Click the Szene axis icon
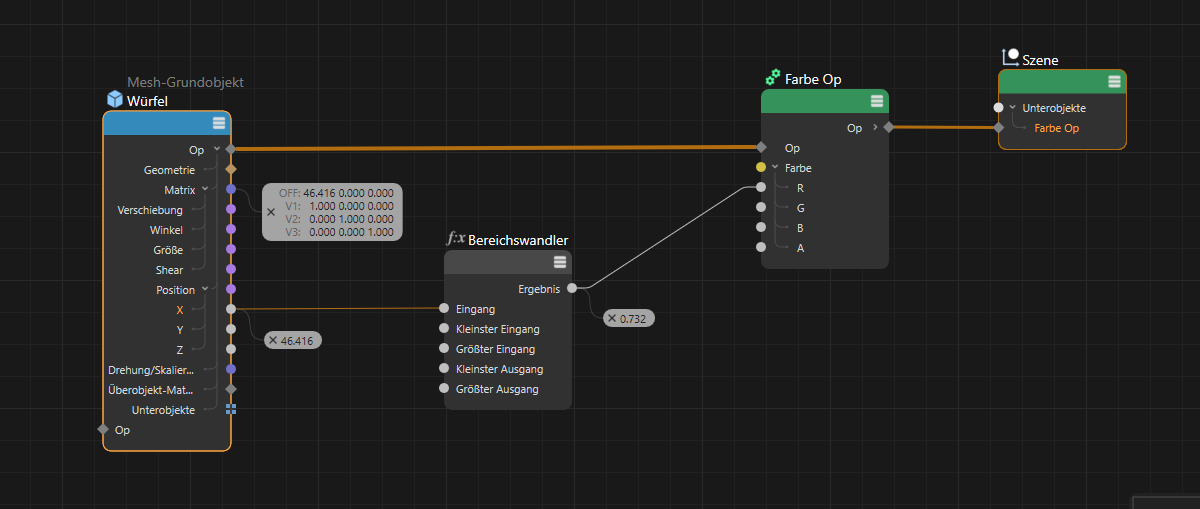Image resolution: width=1200 pixels, height=509 pixels. tap(1010, 58)
